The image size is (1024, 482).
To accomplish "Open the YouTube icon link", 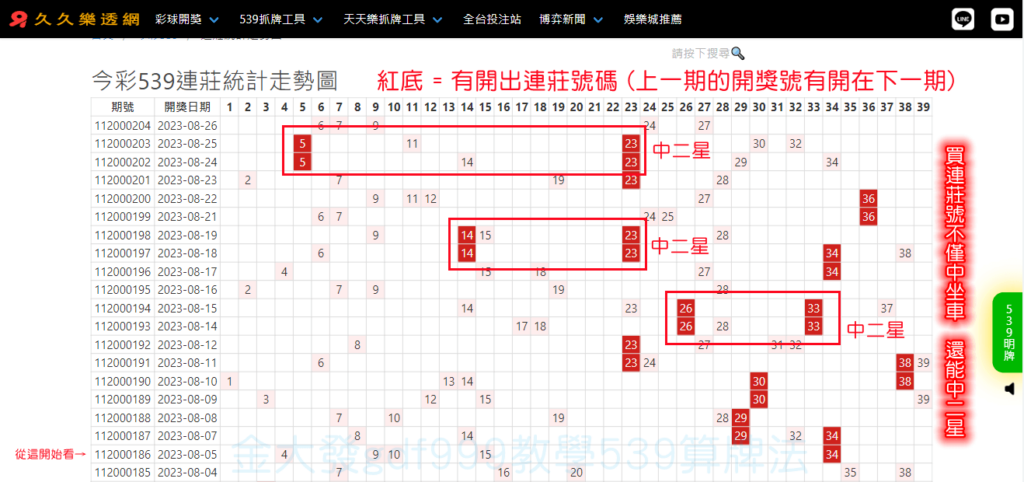I will 1001,20.
